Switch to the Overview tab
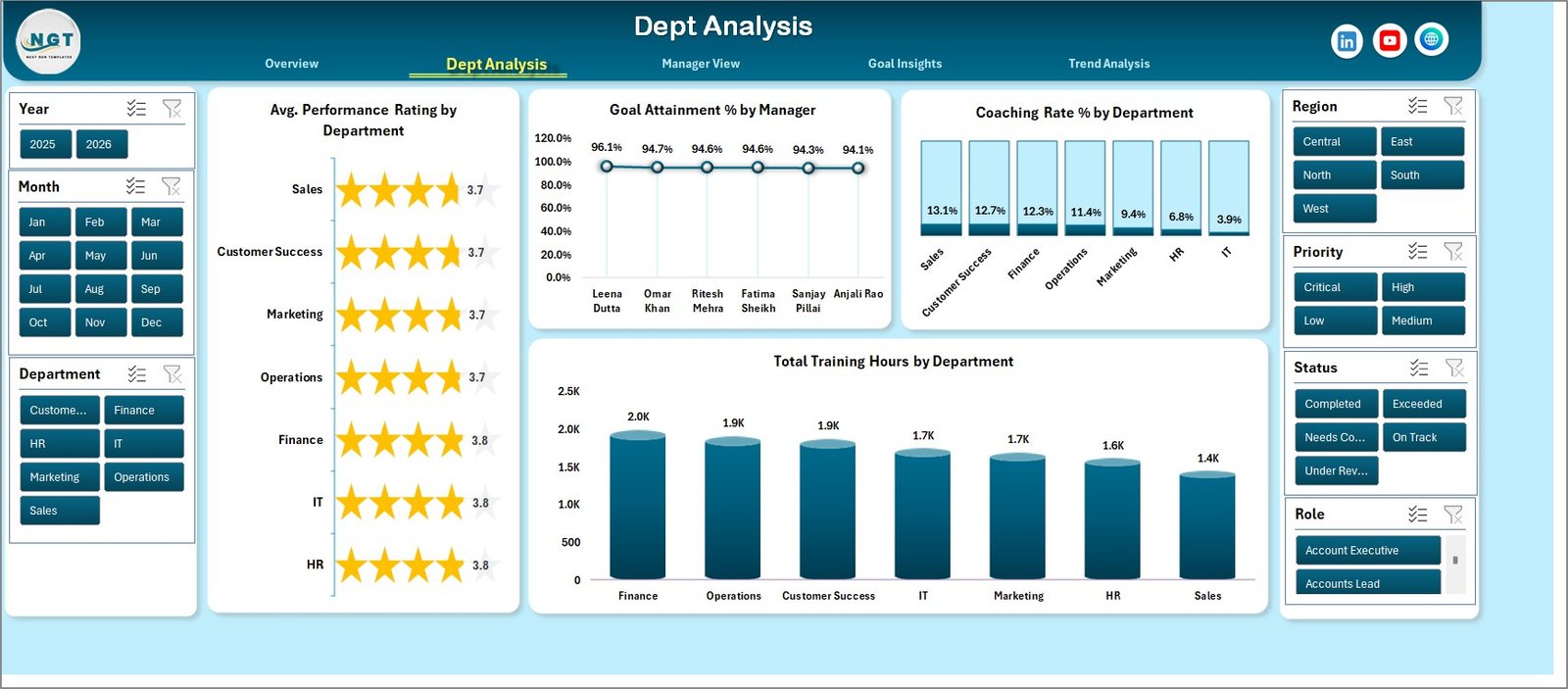The width and height of the screenshot is (1568, 689). point(291,64)
